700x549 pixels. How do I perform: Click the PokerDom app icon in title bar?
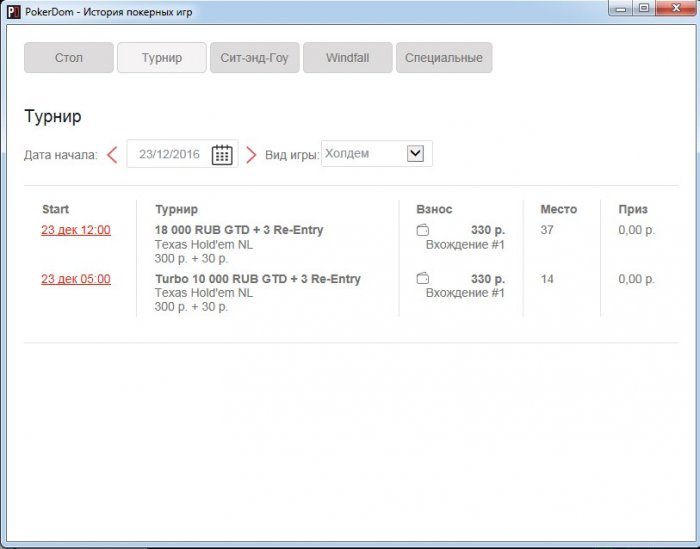(13, 11)
